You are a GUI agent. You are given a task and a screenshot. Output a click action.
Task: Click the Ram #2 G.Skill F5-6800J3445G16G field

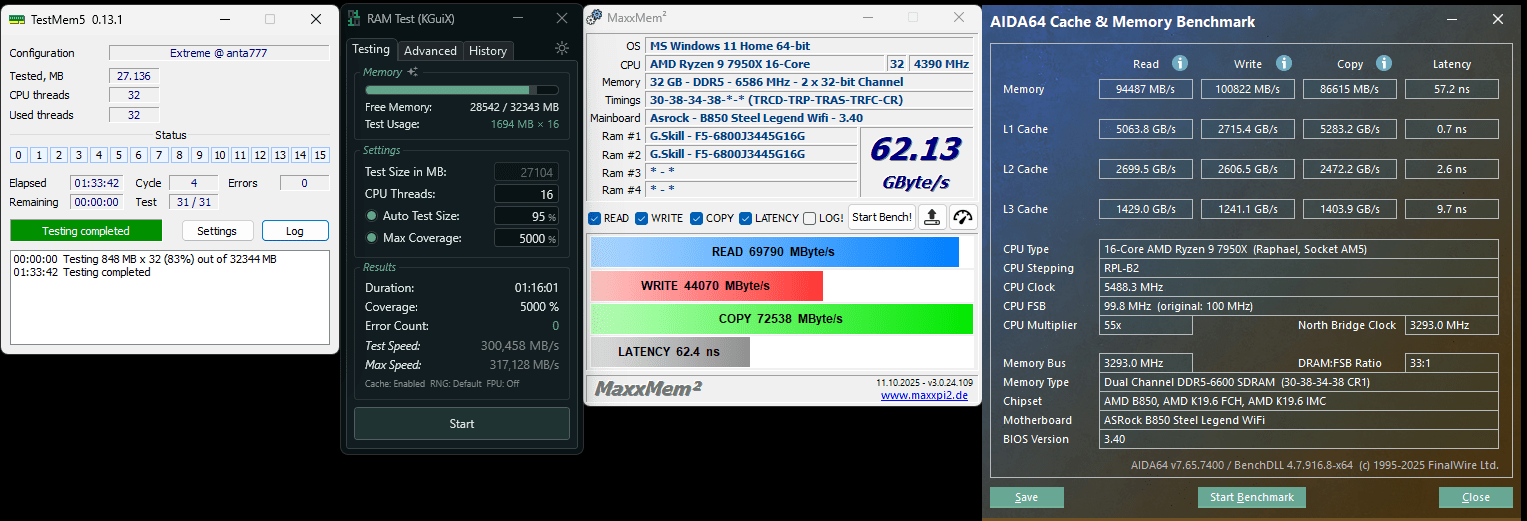point(751,154)
